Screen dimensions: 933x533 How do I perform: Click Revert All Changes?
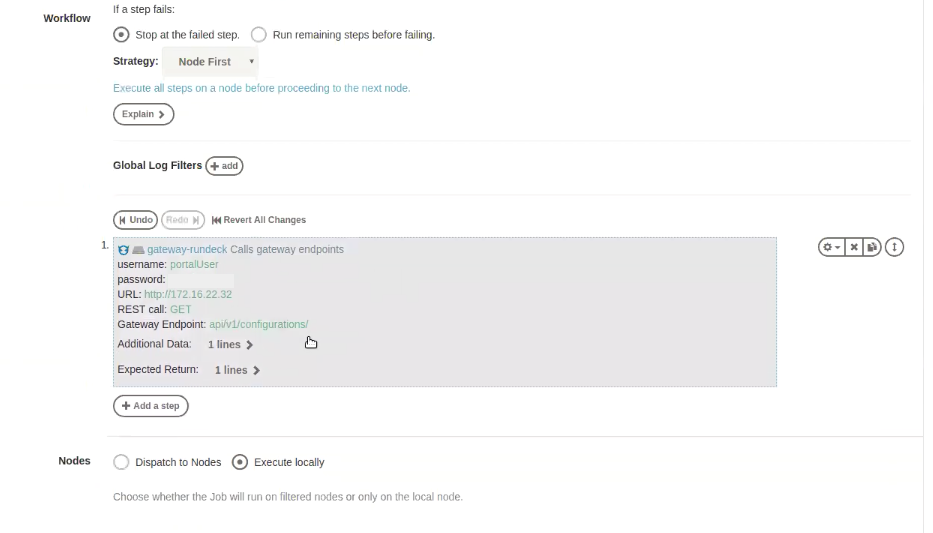click(x=259, y=220)
